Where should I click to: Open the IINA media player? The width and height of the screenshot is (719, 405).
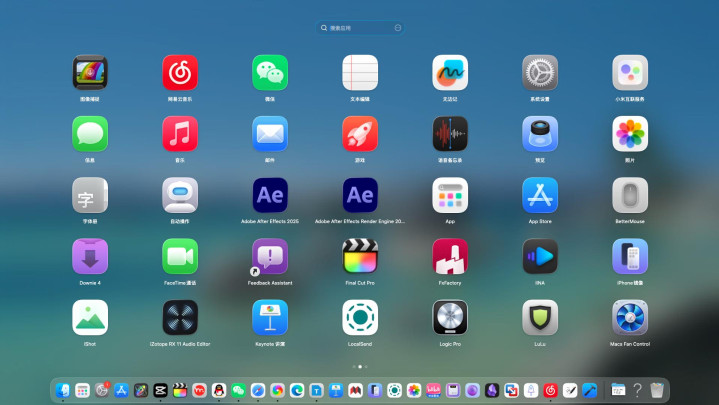click(x=540, y=257)
